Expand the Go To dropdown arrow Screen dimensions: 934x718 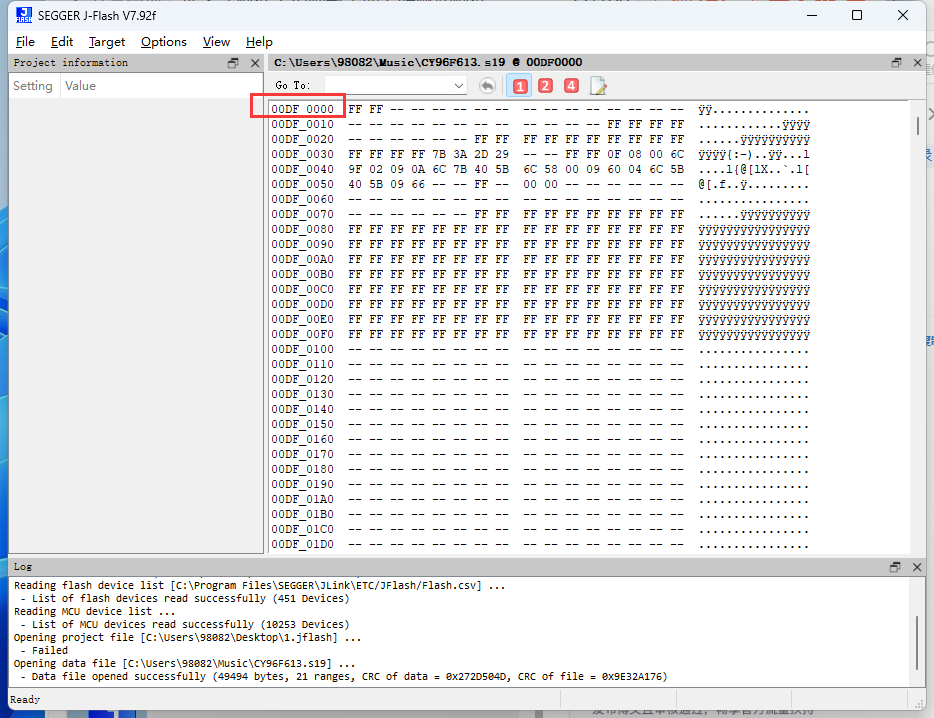pos(459,86)
